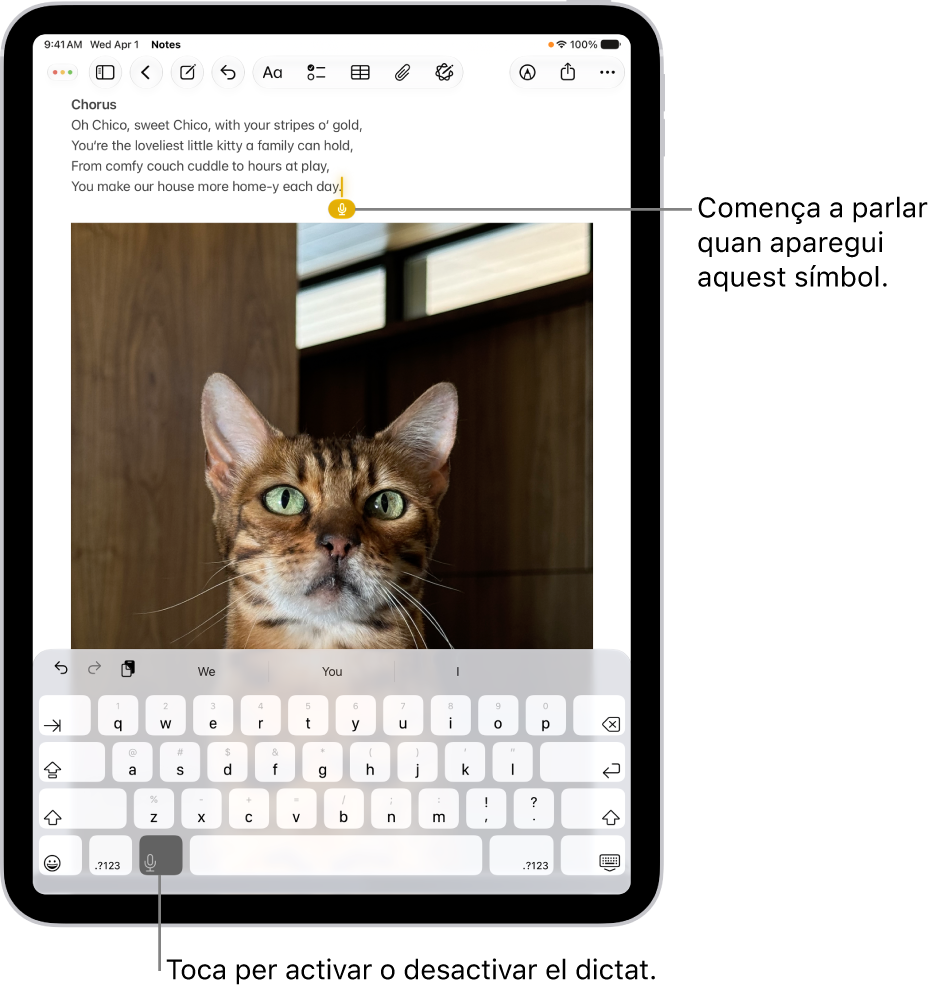Viewport: 939px width, 995px height.
Task: Tap the Tab key on keyboard
Action: click(65, 715)
